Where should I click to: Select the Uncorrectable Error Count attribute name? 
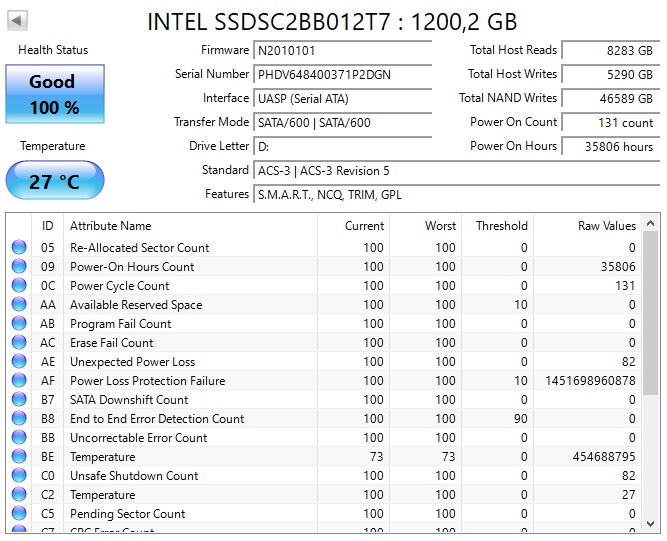(x=138, y=438)
